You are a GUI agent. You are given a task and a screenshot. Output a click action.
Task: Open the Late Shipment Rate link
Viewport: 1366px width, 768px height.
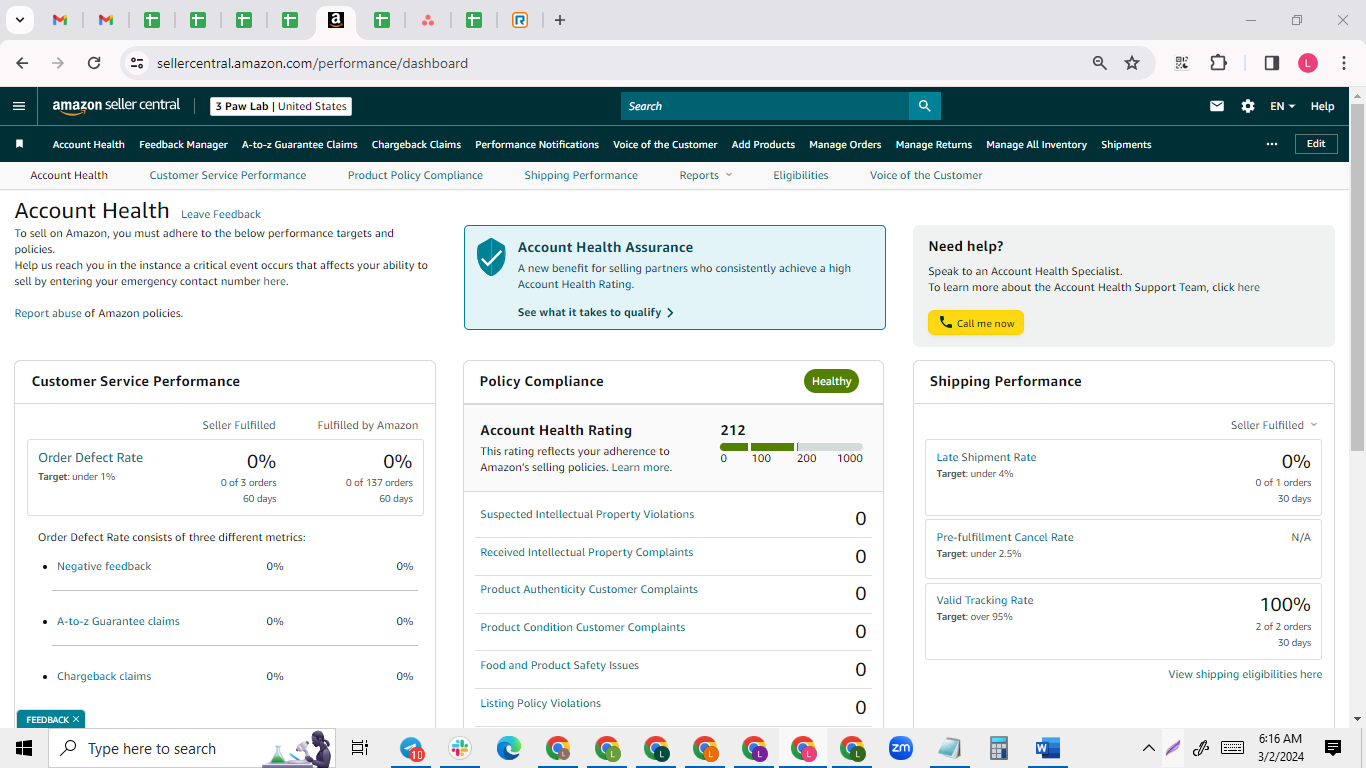pyautogui.click(x=986, y=457)
